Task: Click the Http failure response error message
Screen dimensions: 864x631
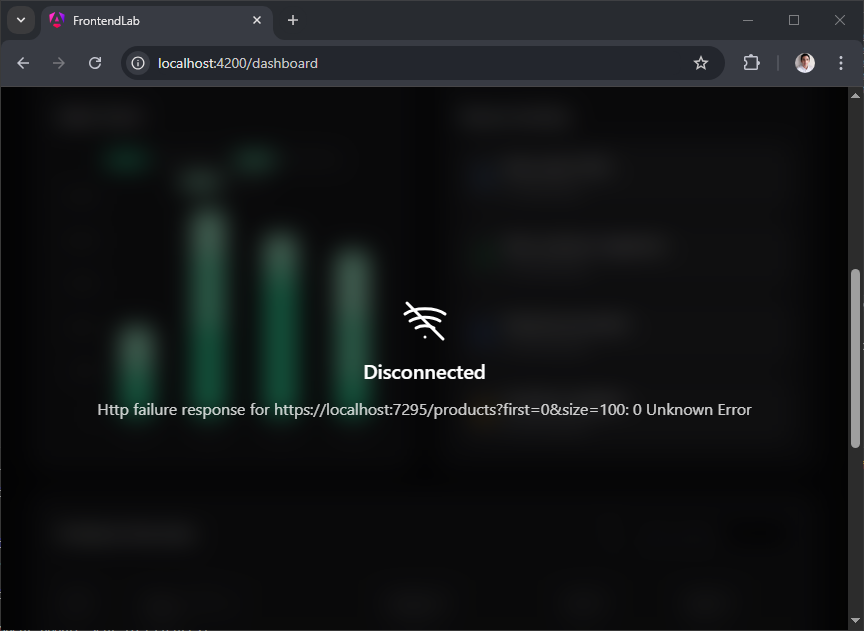Action: click(424, 409)
